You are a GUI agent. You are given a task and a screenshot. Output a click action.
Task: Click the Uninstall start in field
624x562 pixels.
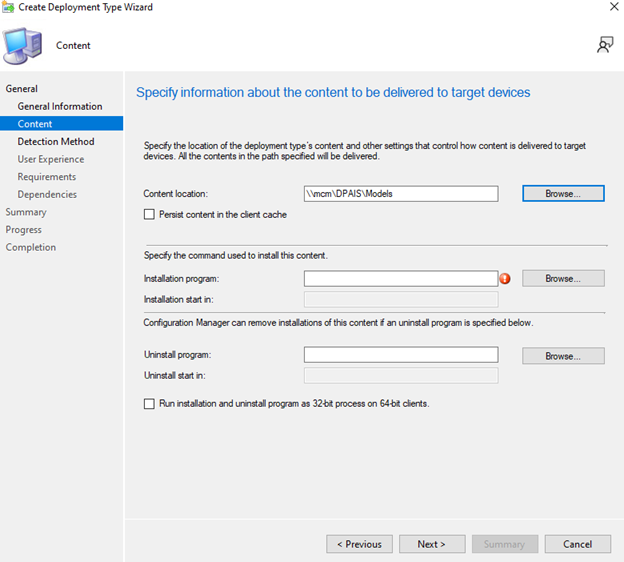point(401,375)
